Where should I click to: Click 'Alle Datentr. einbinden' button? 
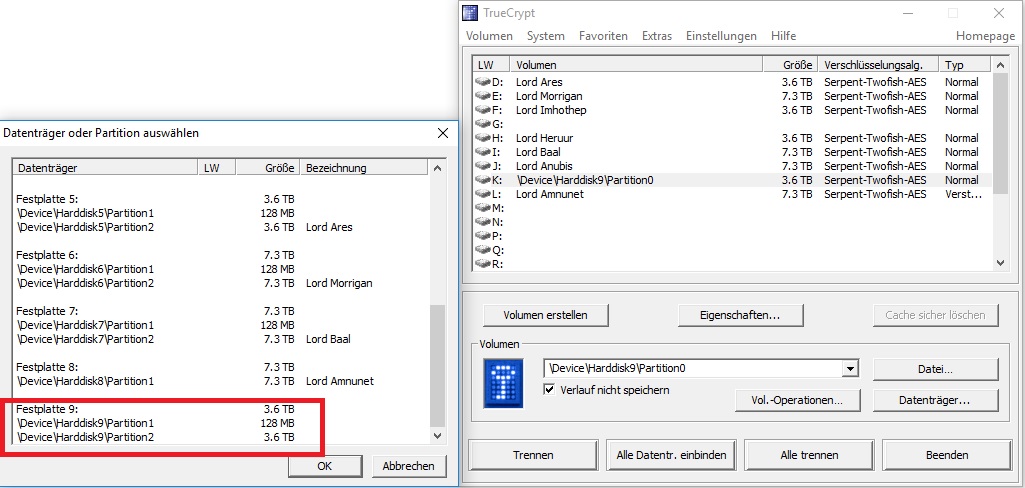671,455
